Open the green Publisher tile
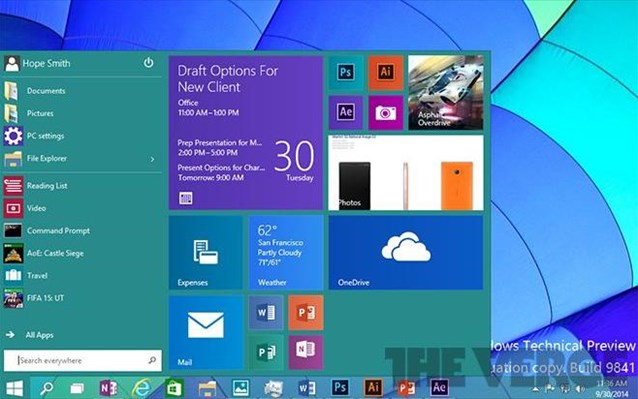638x399 pixels. pos(266,352)
